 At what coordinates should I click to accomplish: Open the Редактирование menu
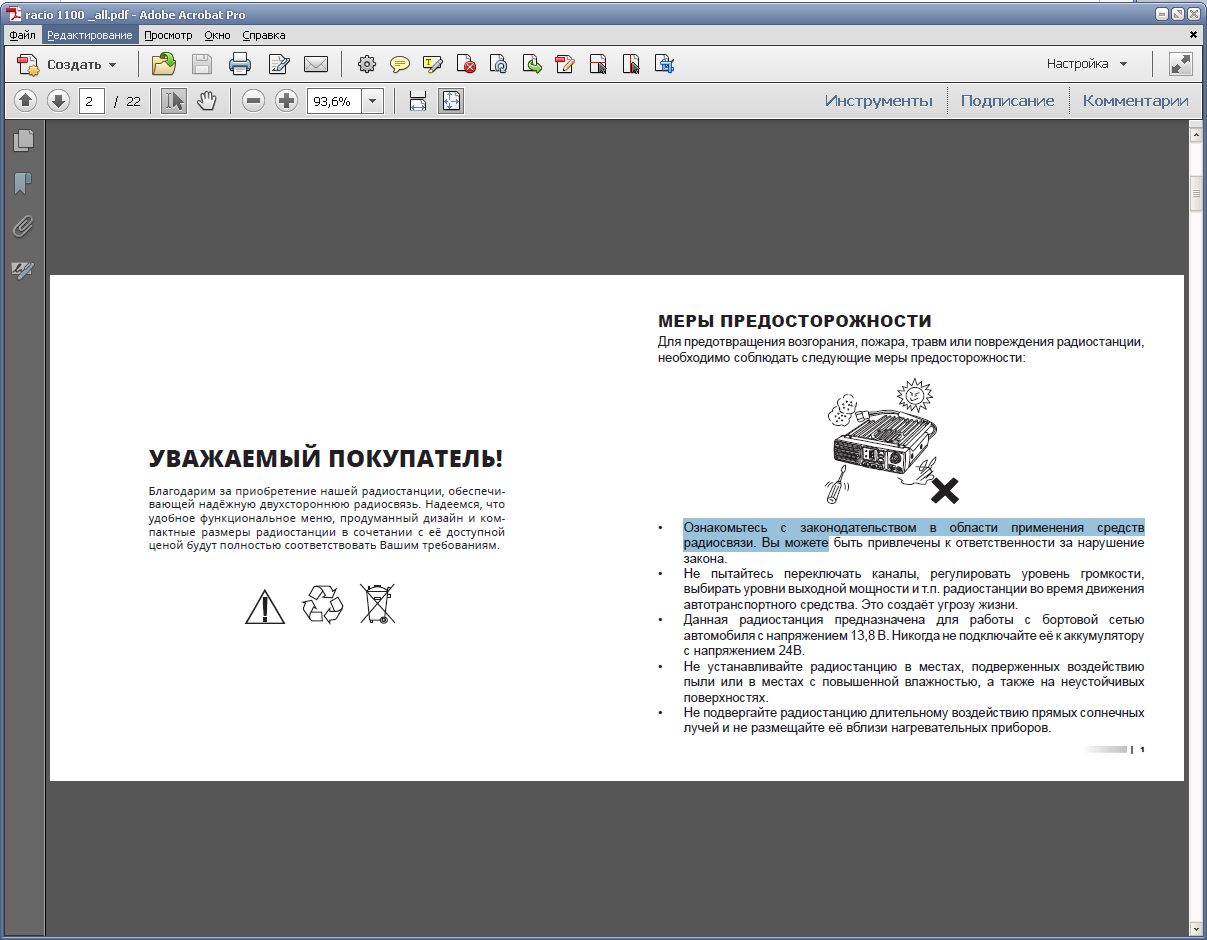(90, 35)
